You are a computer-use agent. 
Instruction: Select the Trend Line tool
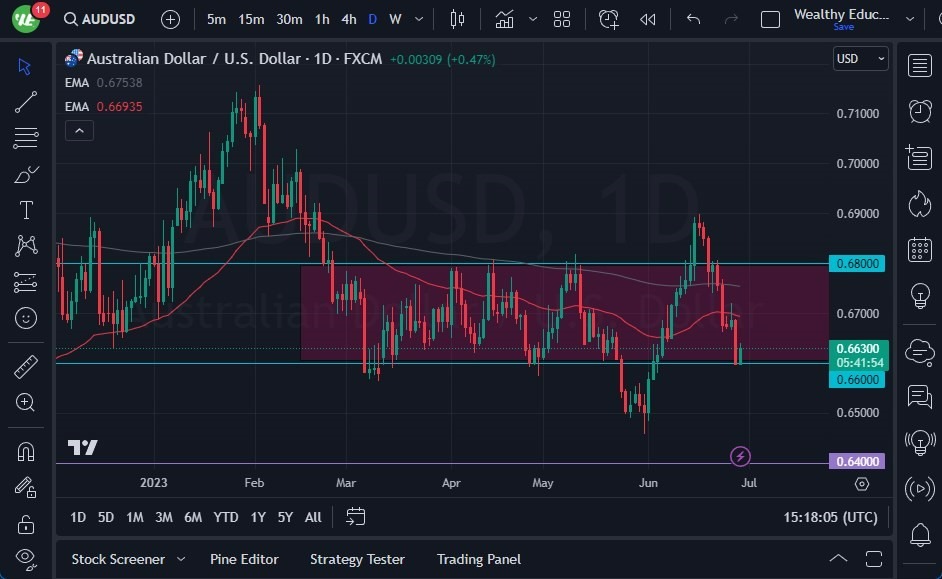coord(25,102)
